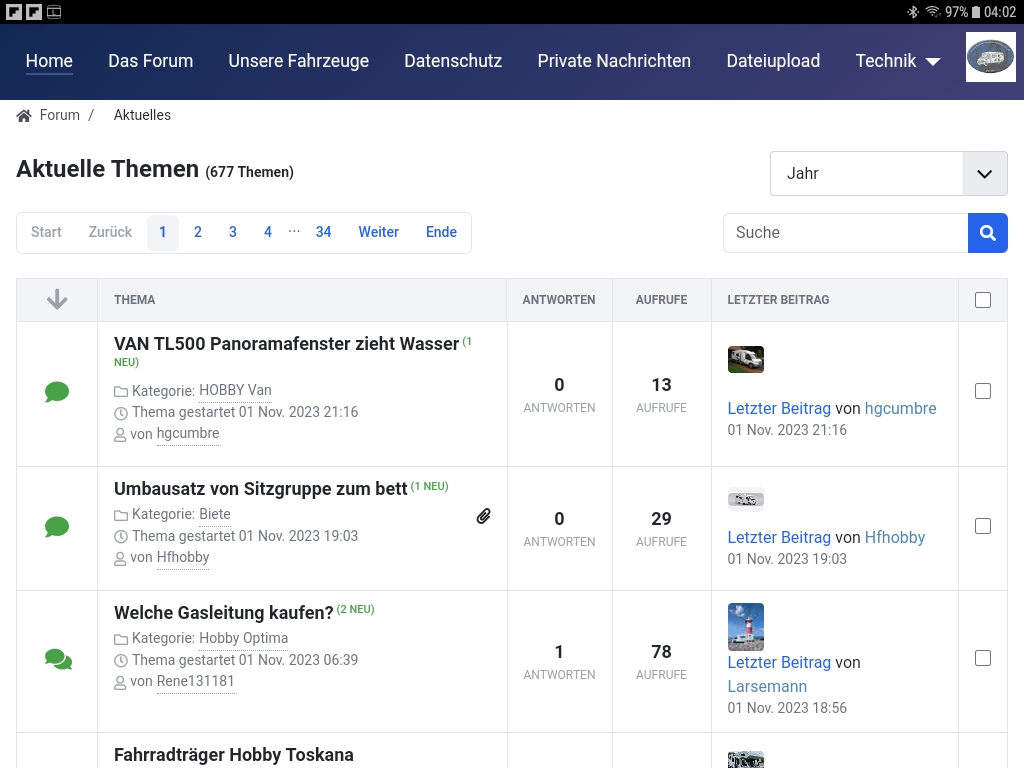Expand the Technik menu

897,61
